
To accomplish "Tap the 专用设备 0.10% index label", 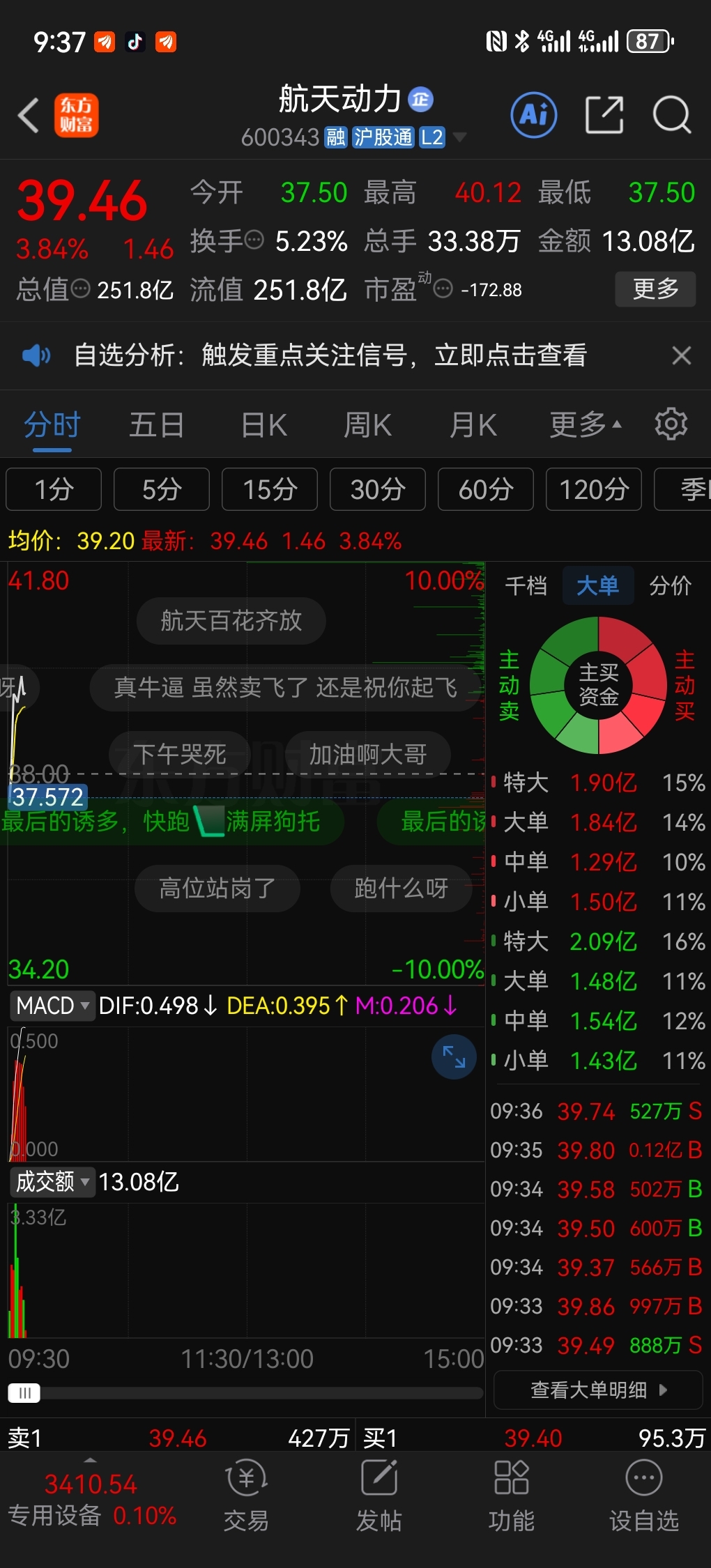I will (x=92, y=1515).
